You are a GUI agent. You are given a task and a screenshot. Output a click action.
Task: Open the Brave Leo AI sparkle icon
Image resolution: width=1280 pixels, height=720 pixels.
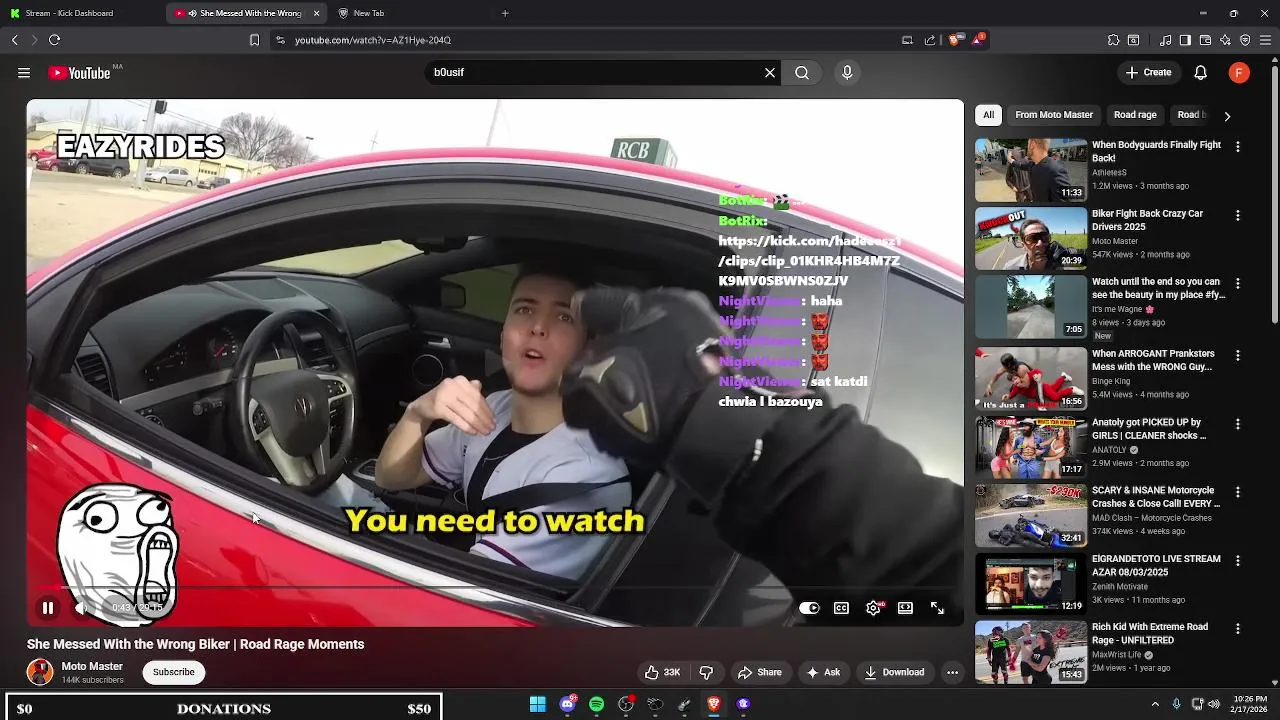1225,40
